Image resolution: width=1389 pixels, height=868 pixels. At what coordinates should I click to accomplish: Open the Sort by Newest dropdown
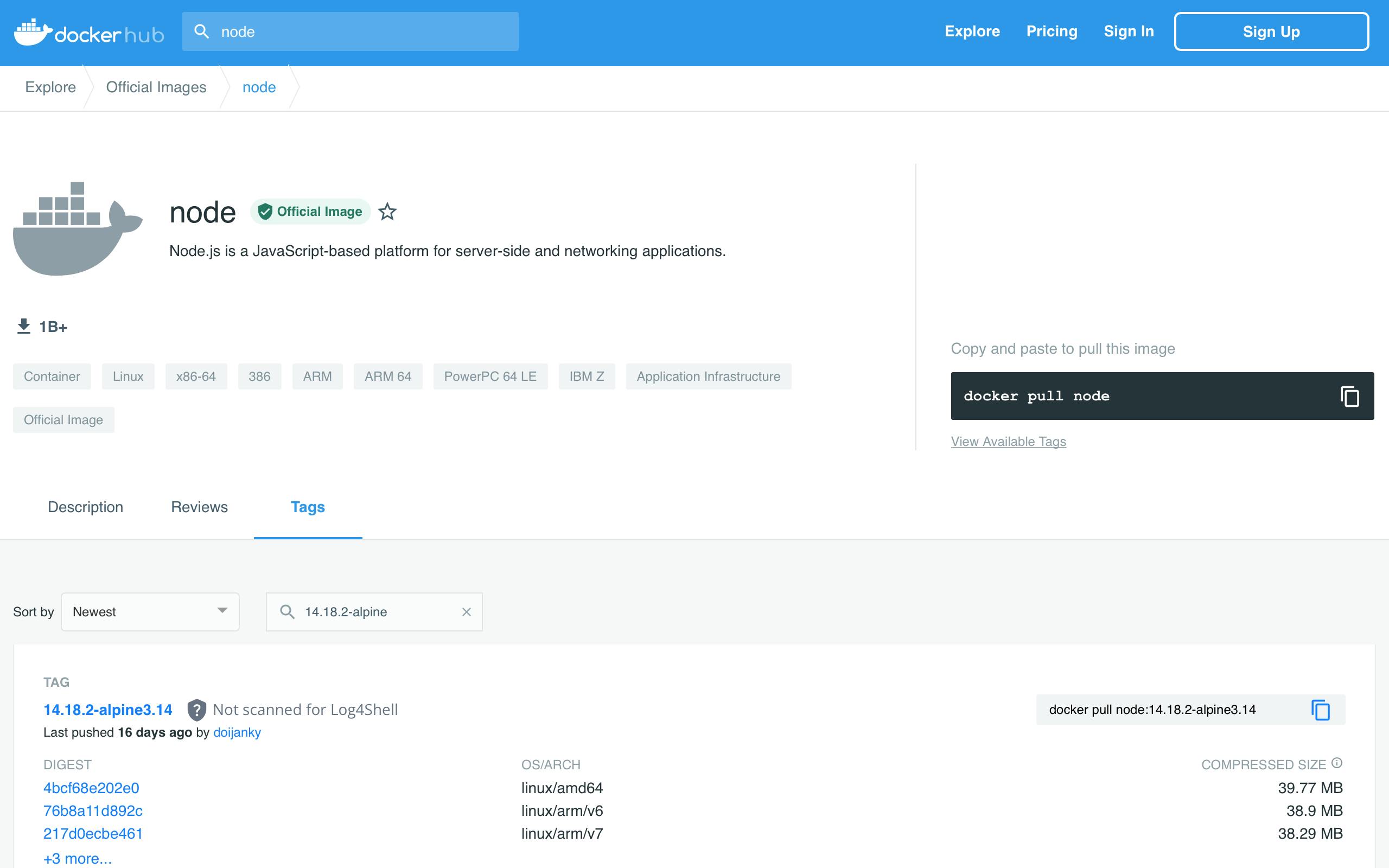pos(150,612)
